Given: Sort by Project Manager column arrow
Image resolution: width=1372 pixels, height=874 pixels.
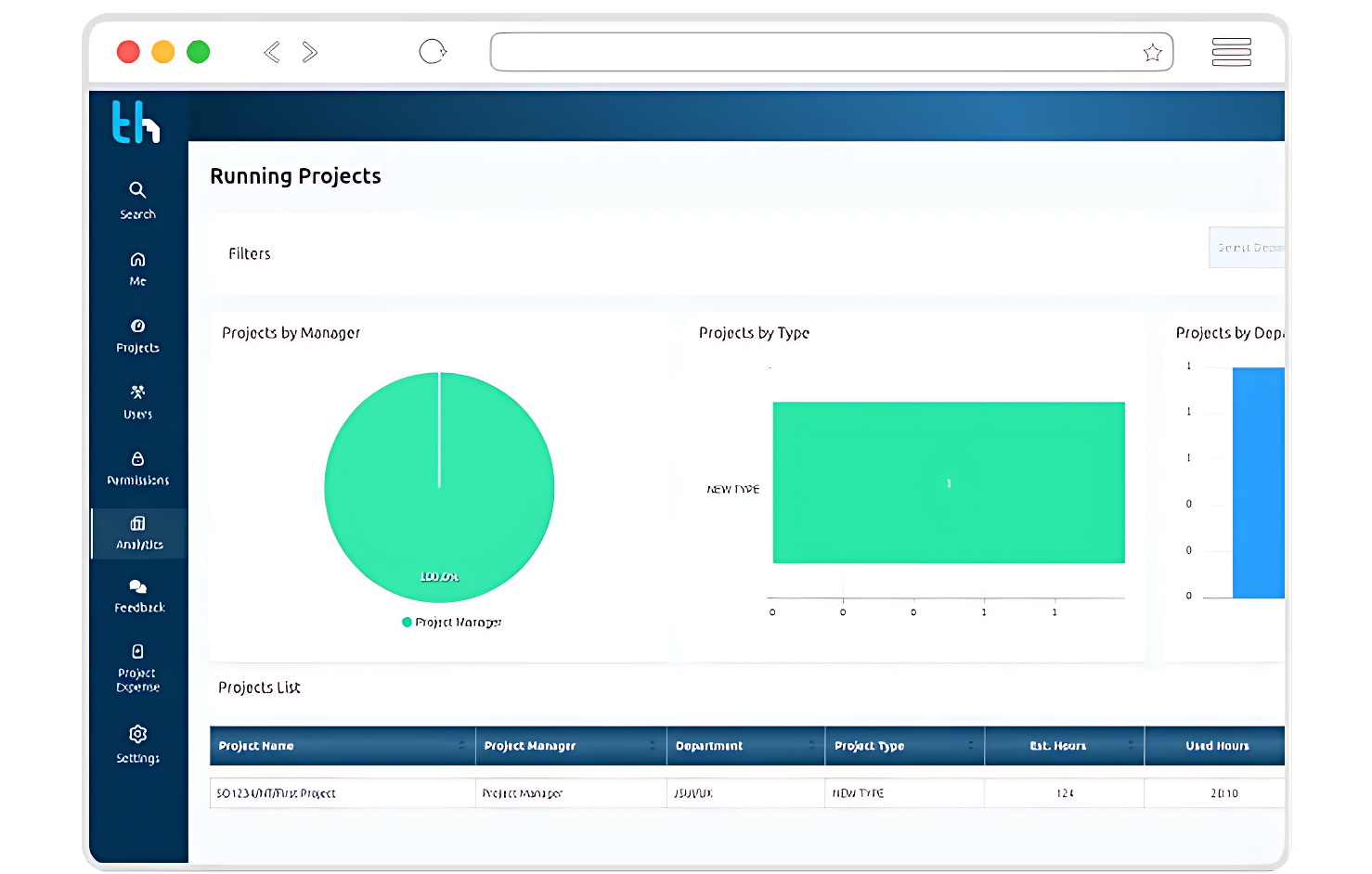Looking at the screenshot, I should (x=653, y=746).
